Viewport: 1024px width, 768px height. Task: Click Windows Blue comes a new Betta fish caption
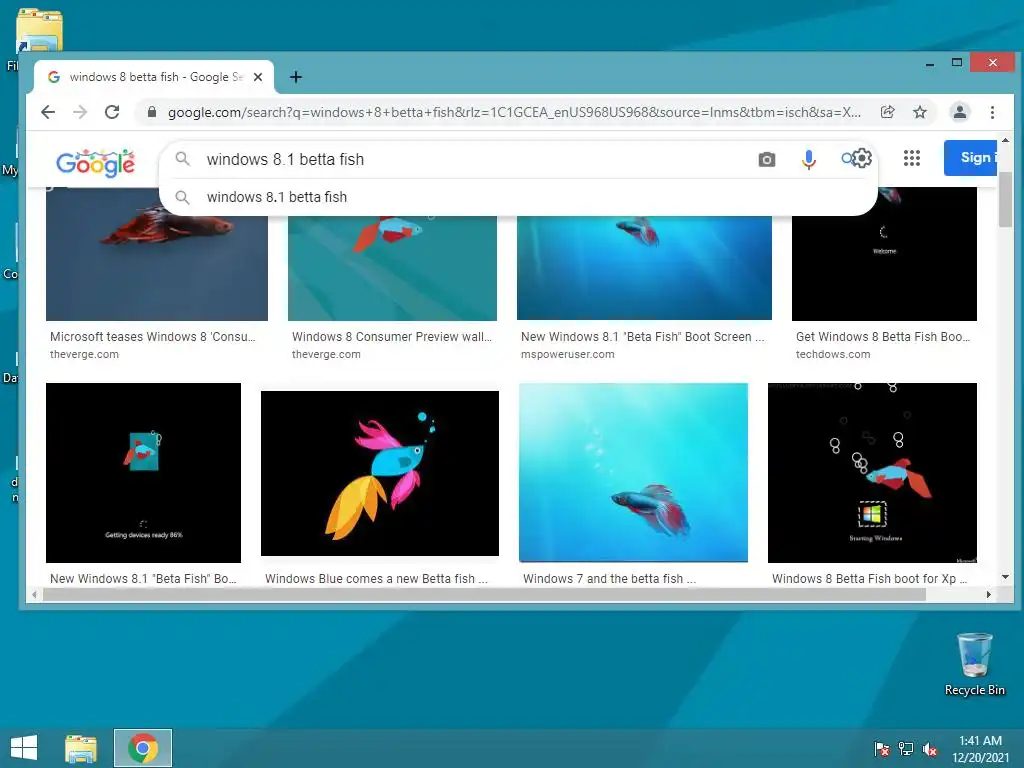point(376,579)
